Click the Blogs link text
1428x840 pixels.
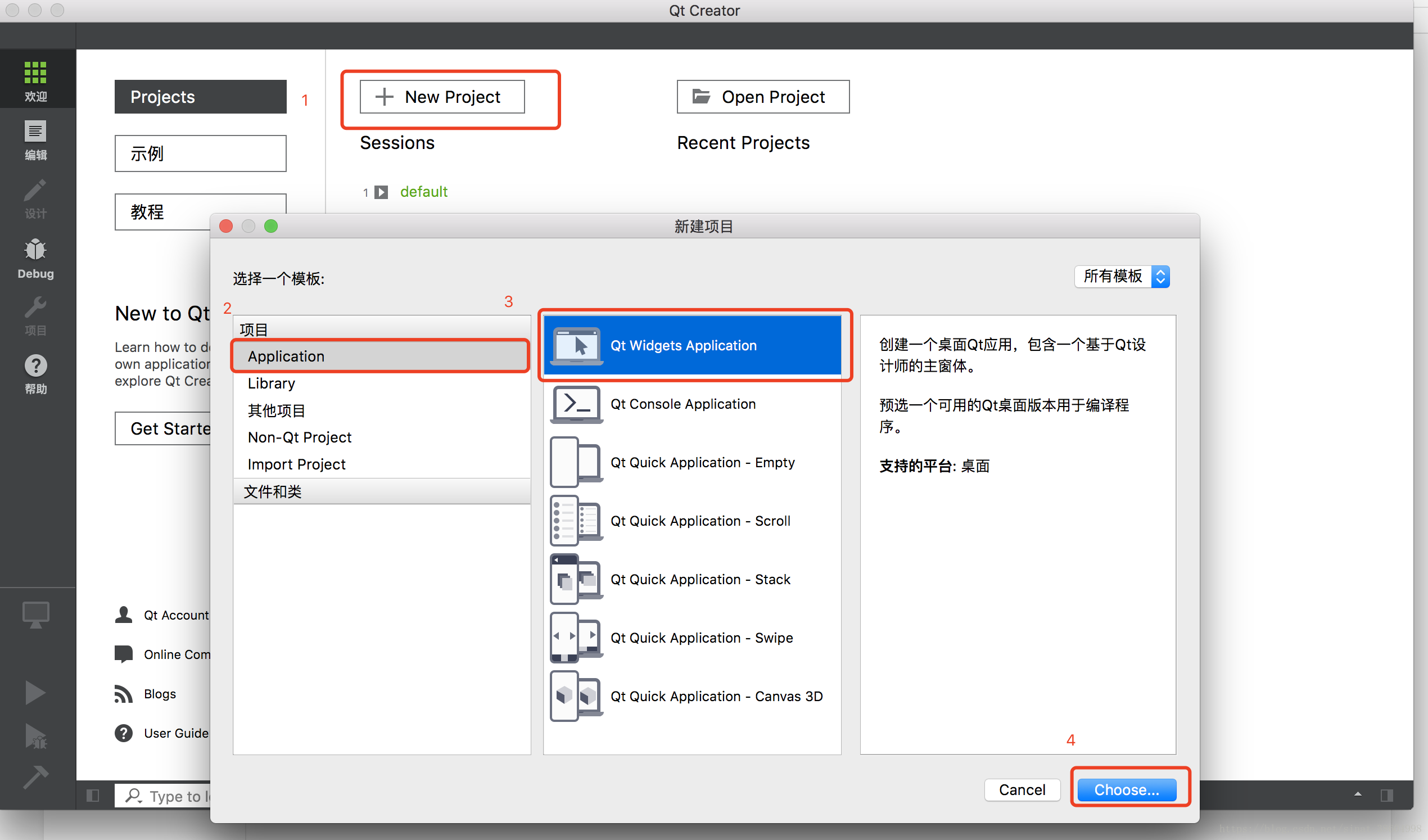(x=160, y=694)
